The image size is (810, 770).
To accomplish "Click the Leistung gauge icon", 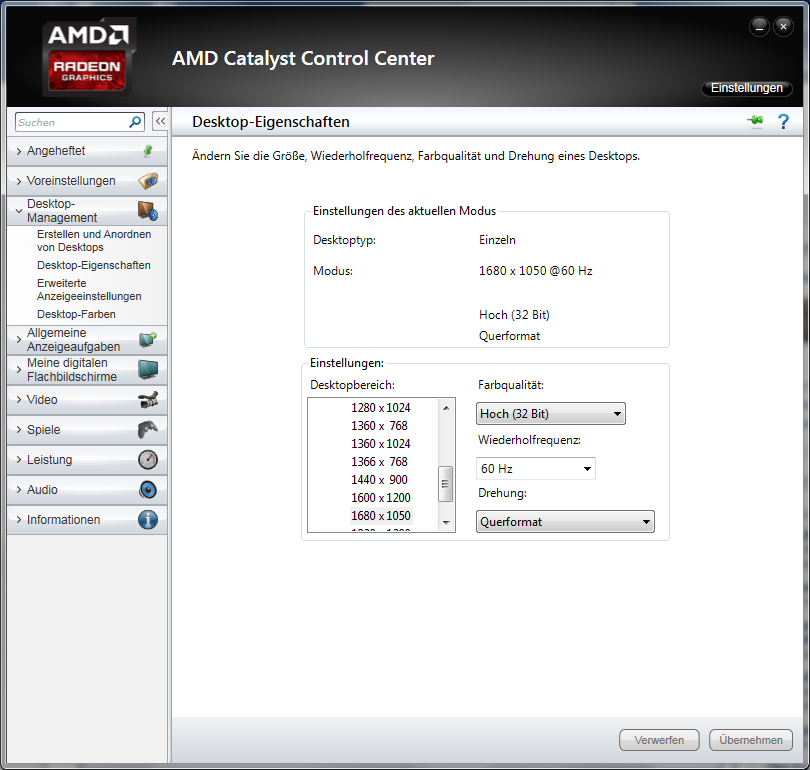I will pos(148,460).
